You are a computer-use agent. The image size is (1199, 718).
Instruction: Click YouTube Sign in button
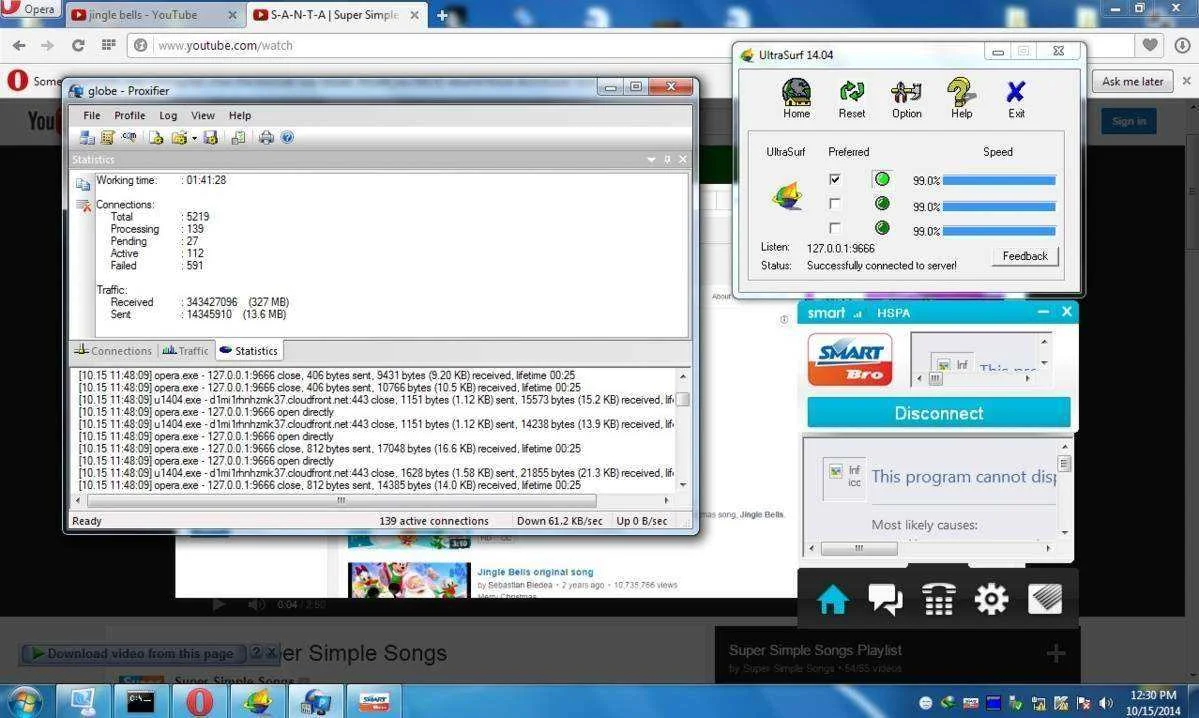pos(1129,121)
